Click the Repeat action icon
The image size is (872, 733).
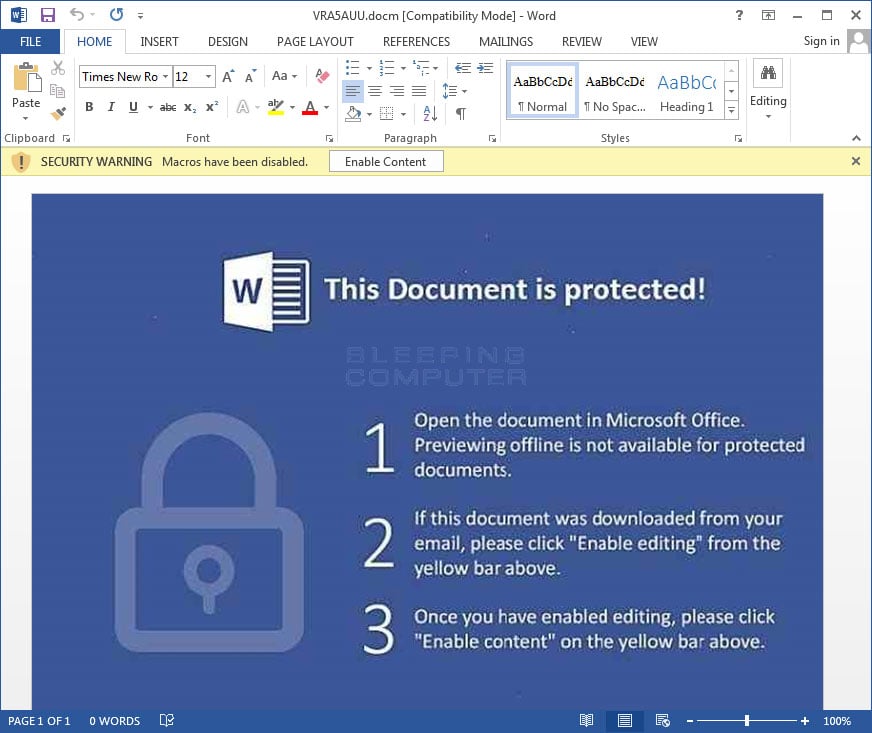(x=116, y=15)
